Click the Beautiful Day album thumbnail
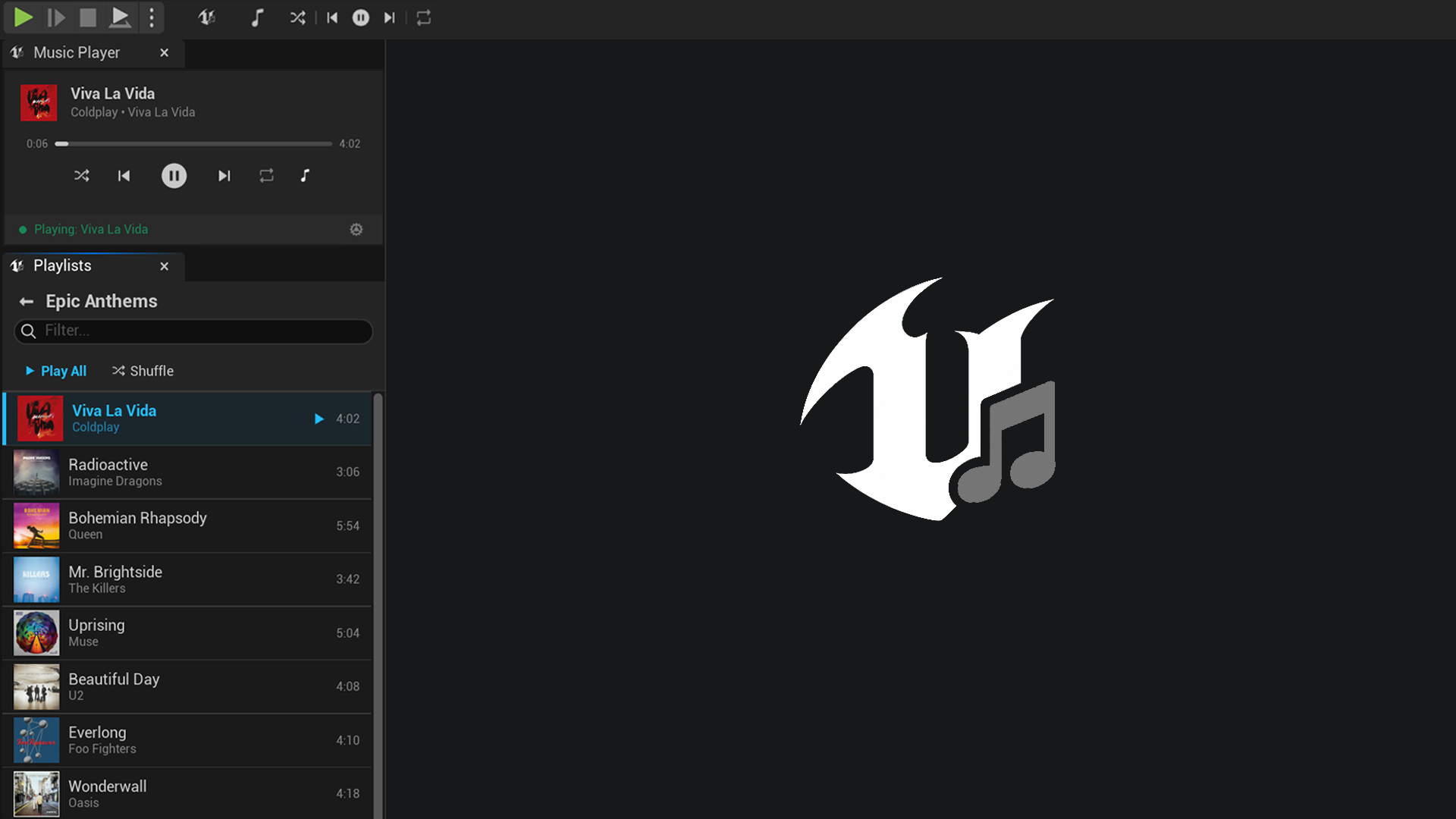This screenshot has height=819, width=1456. click(36, 686)
